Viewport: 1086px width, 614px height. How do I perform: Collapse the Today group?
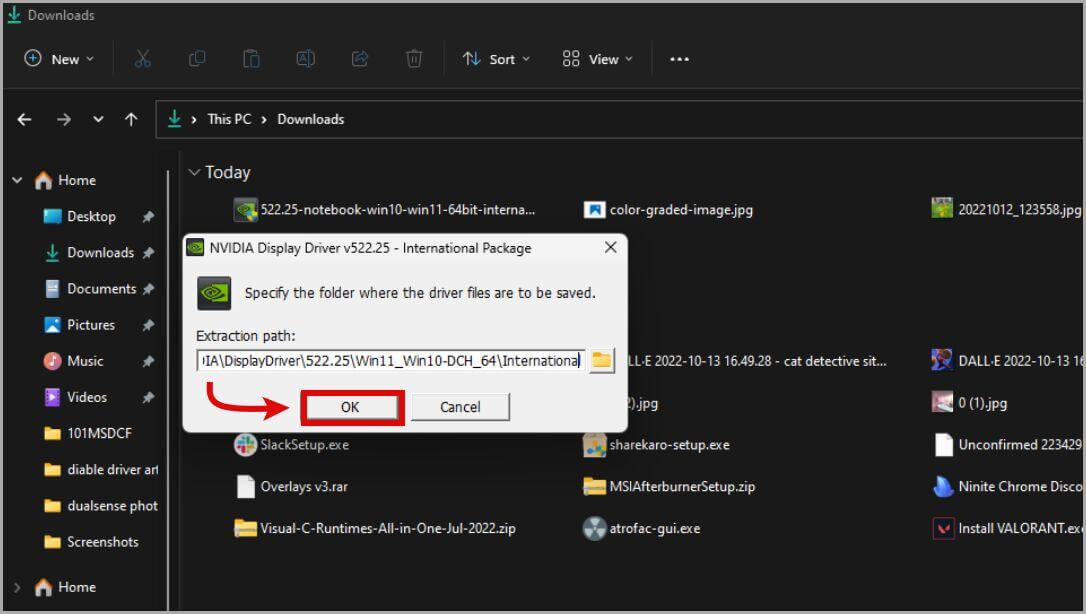195,172
